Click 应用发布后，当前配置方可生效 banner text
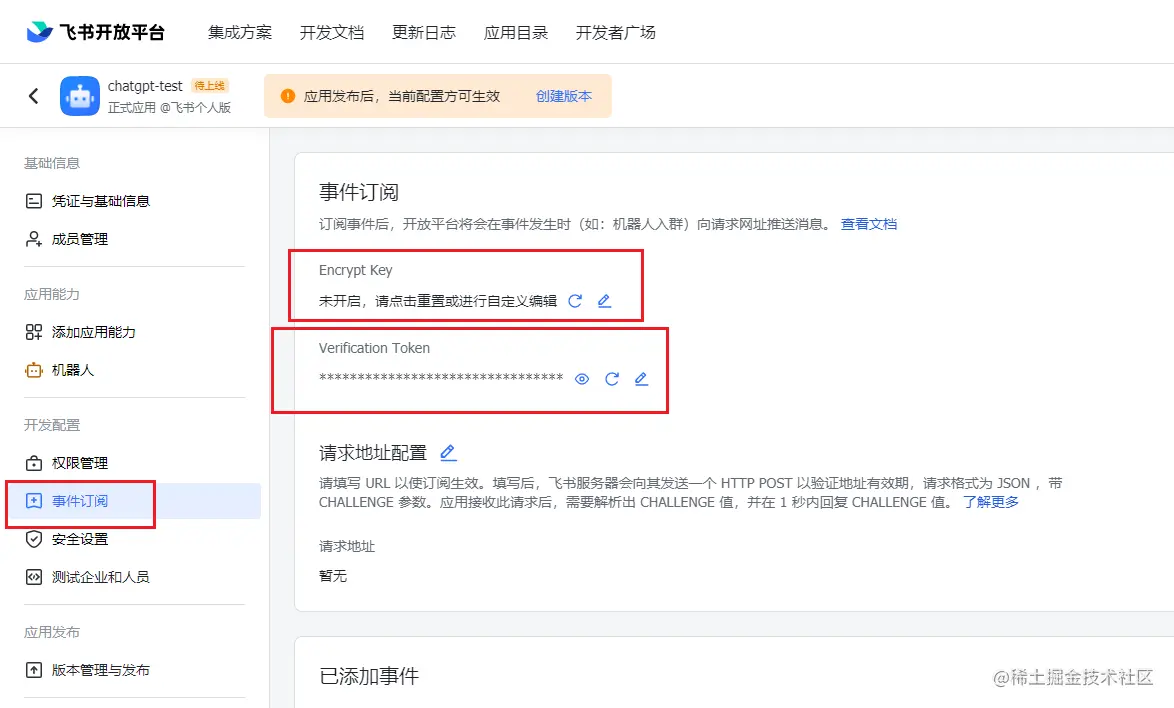This screenshot has width=1174, height=708. (402, 96)
